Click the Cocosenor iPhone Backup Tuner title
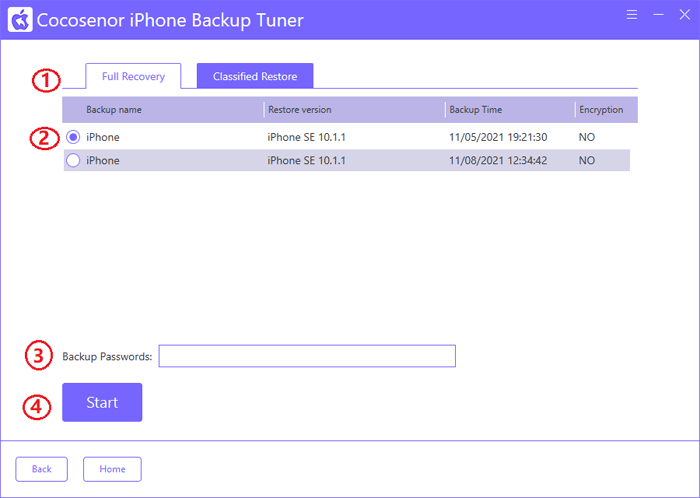 coord(170,21)
